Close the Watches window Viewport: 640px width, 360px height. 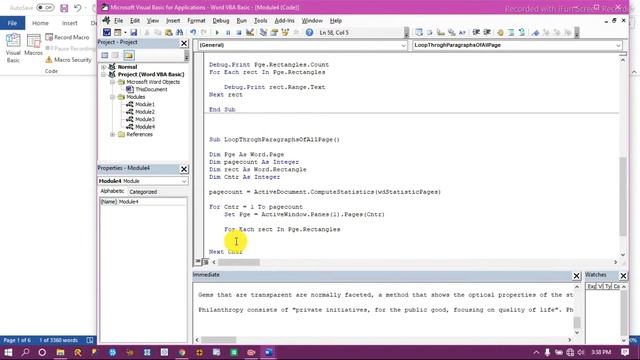click(623, 276)
